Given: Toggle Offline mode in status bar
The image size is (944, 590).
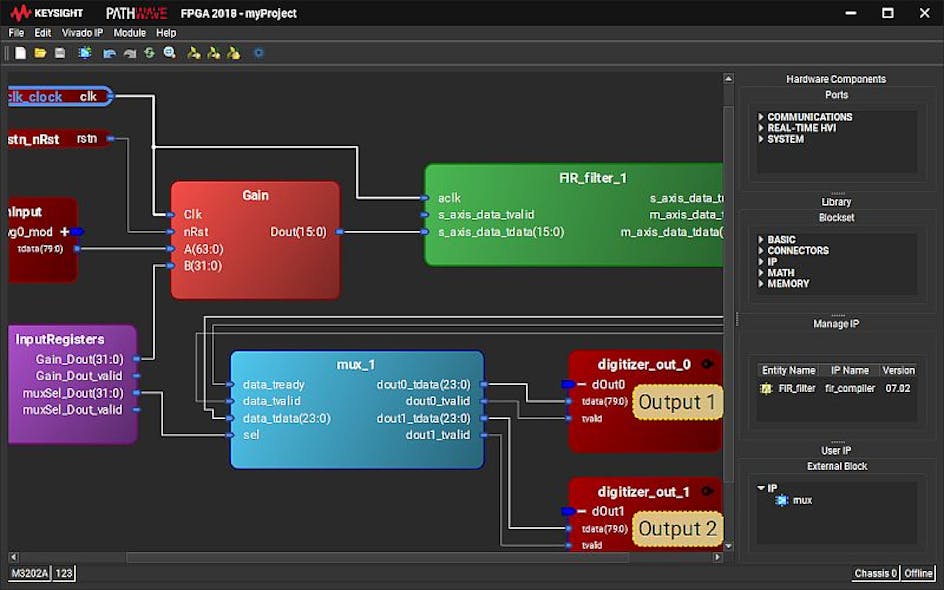Looking at the screenshot, I should 919,573.
